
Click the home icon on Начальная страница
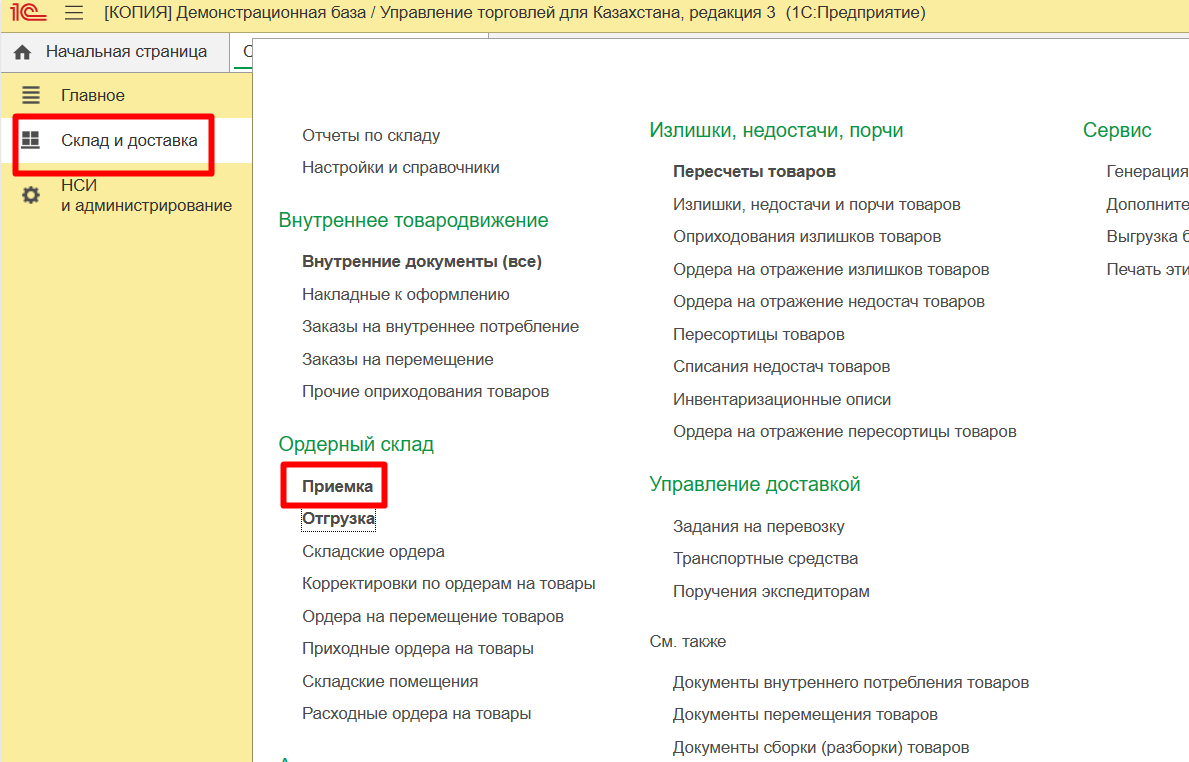(23, 52)
